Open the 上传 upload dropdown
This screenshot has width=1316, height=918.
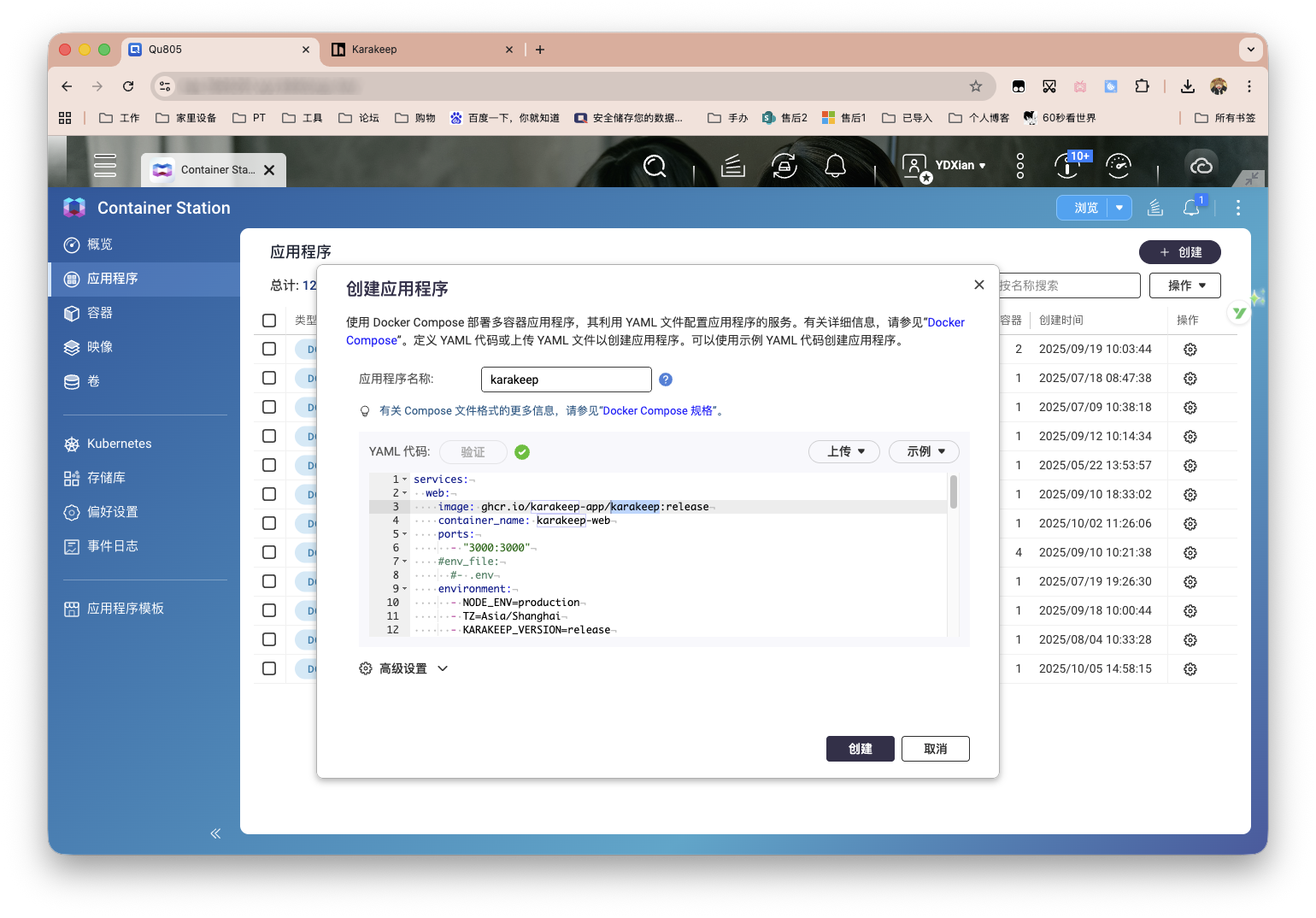coord(843,451)
